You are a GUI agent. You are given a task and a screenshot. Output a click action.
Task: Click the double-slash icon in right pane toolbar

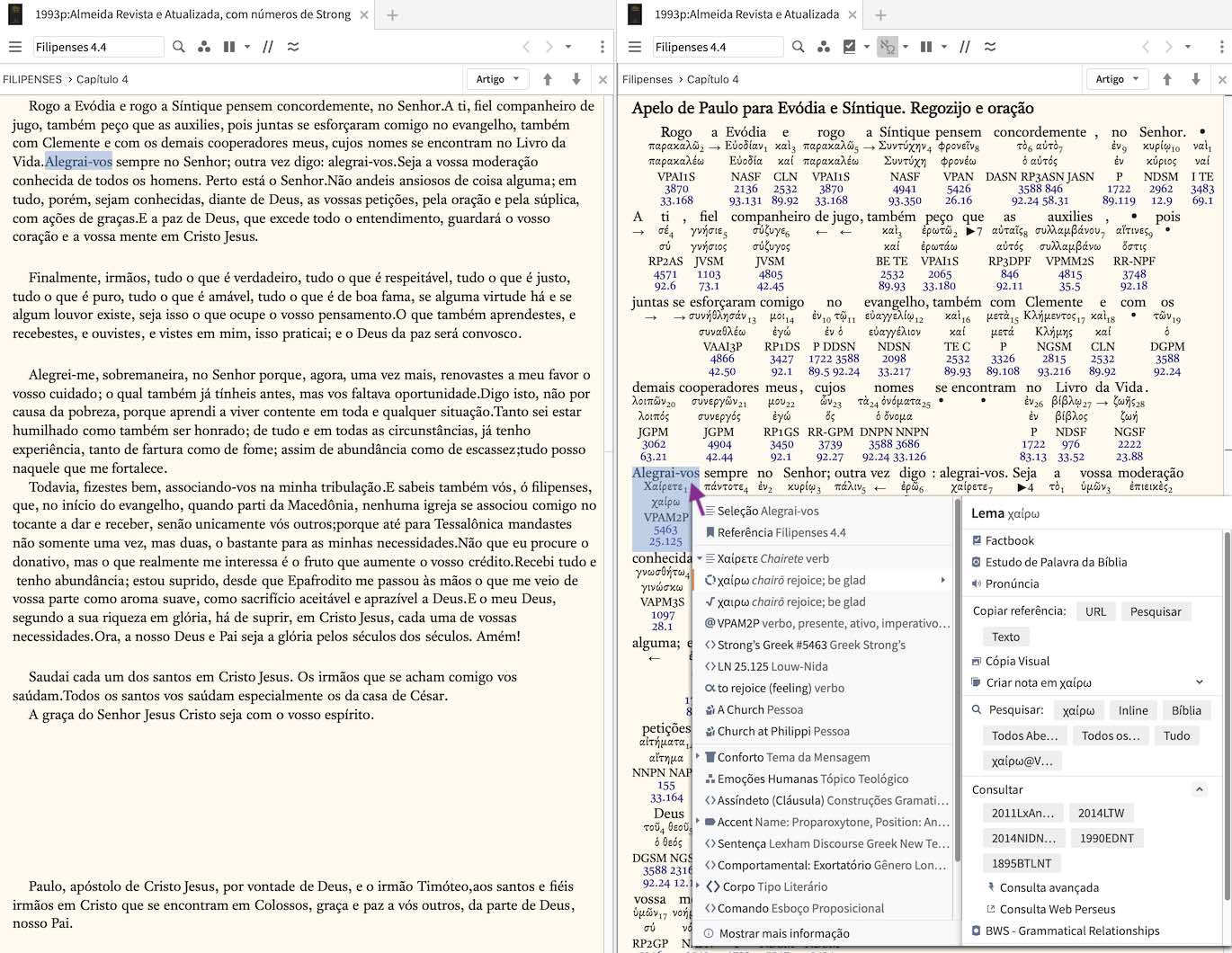click(x=964, y=47)
